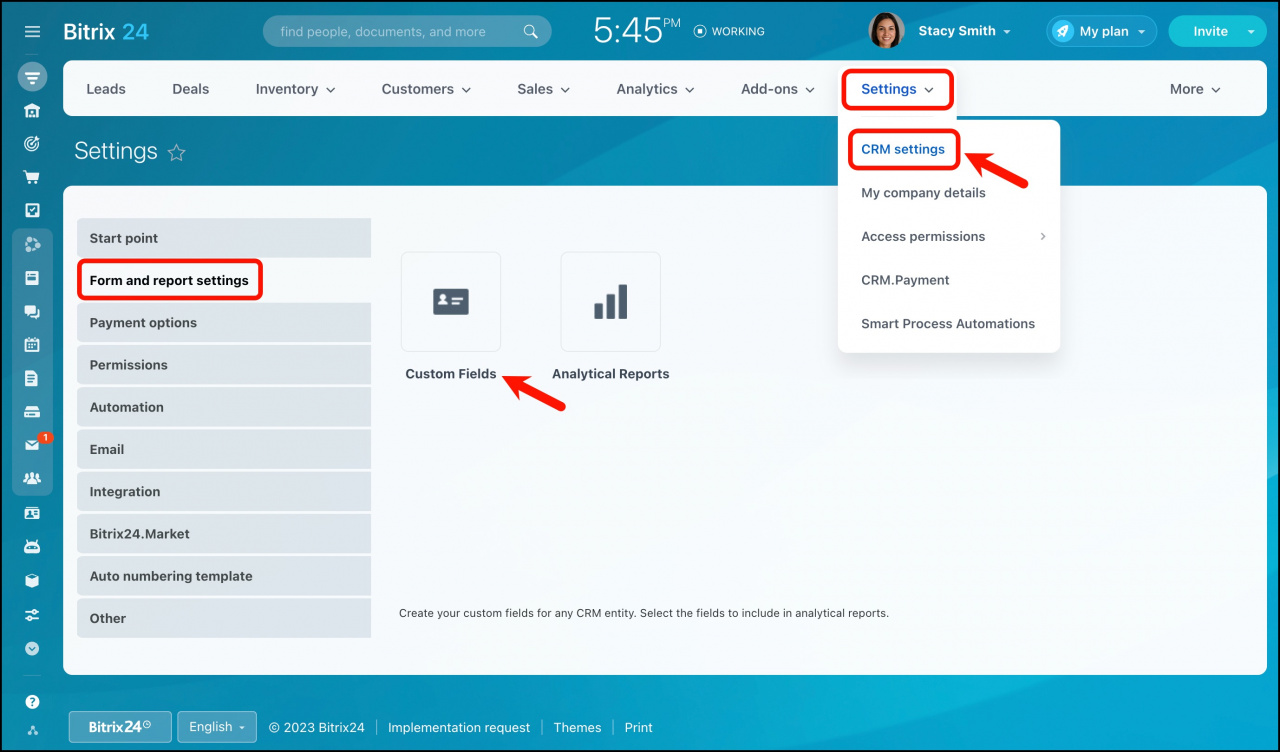The height and width of the screenshot is (752, 1280).
Task: Open the storefront icon in left sidebar
Action: pos(32,110)
